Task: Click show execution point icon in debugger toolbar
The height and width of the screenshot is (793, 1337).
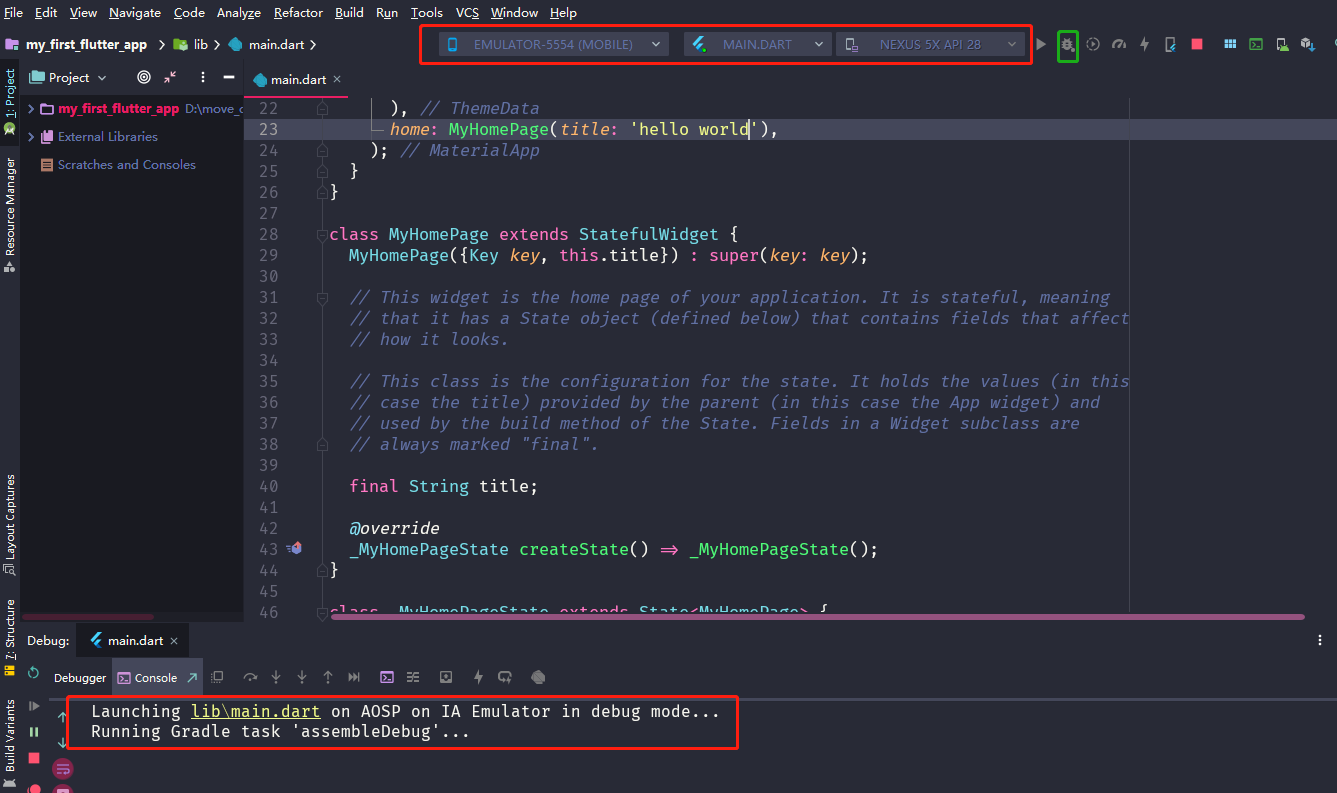Action: coord(217,677)
